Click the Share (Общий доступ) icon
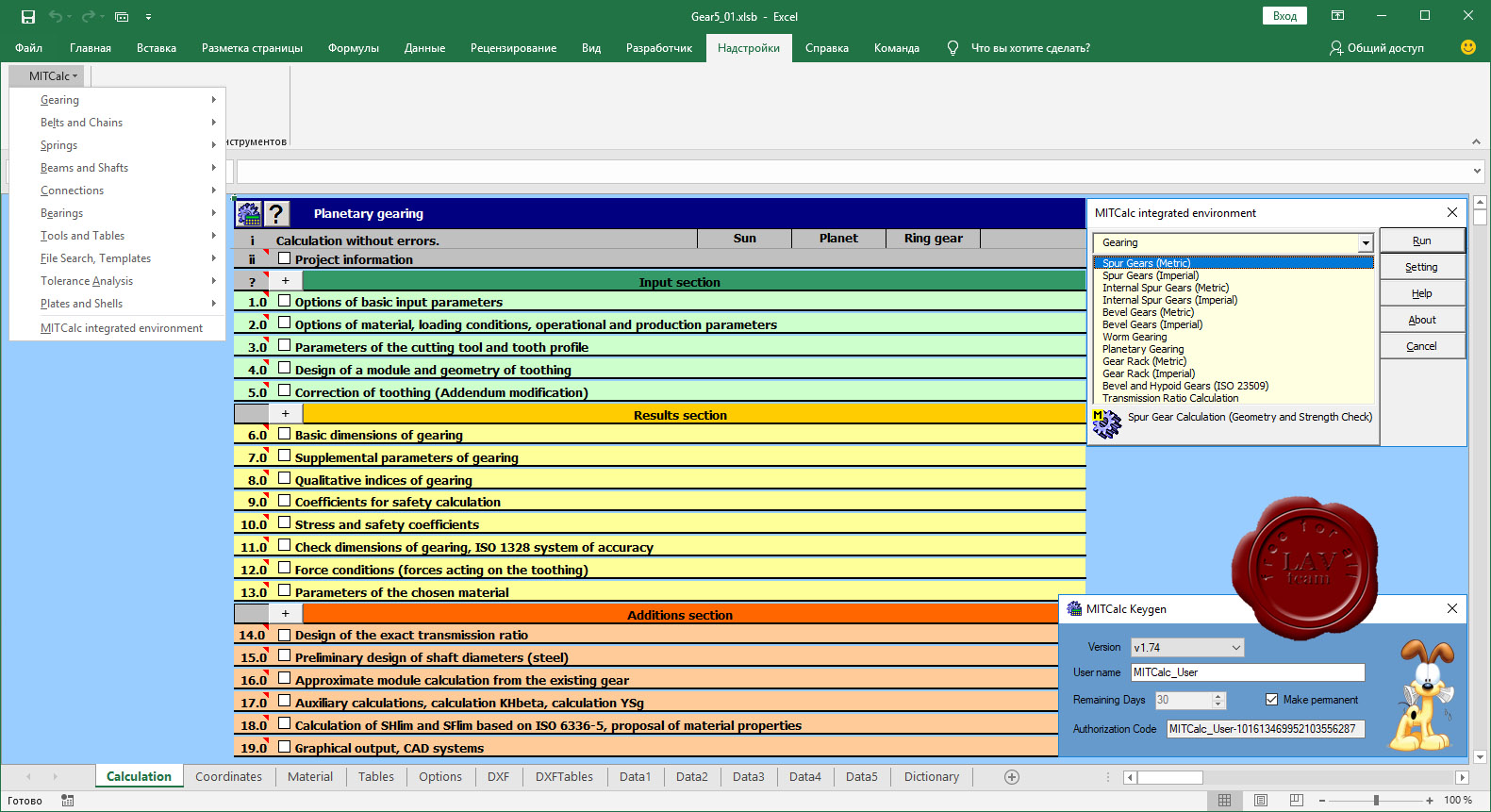This screenshot has height=812, width=1491. point(1336,48)
